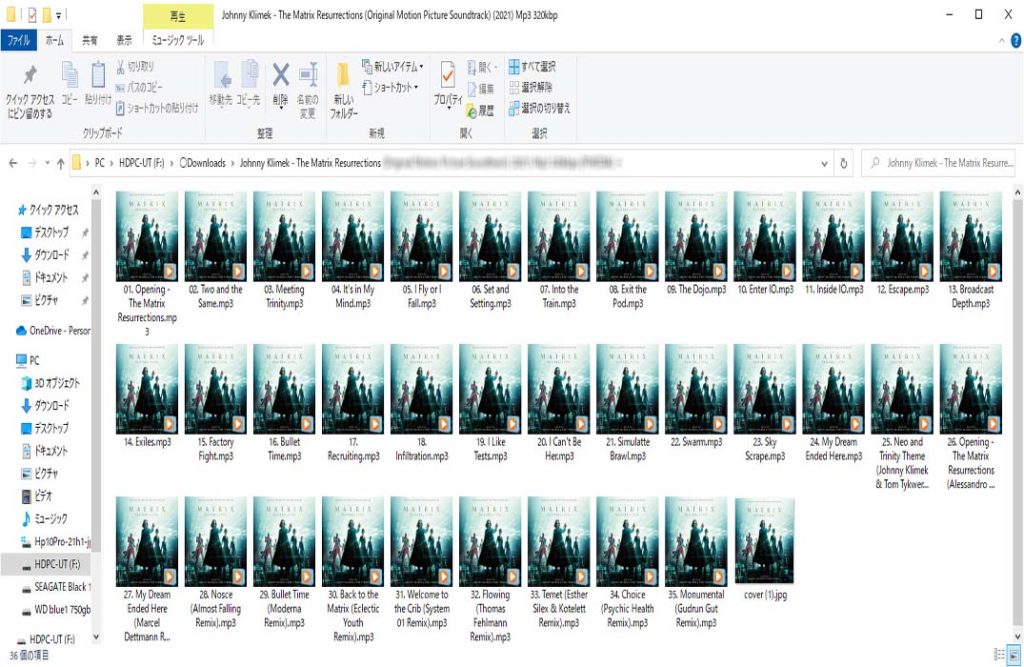Open the View (表示) ribbon tab
The height and width of the screenshot is (667, 1024).
click(124, 40)
